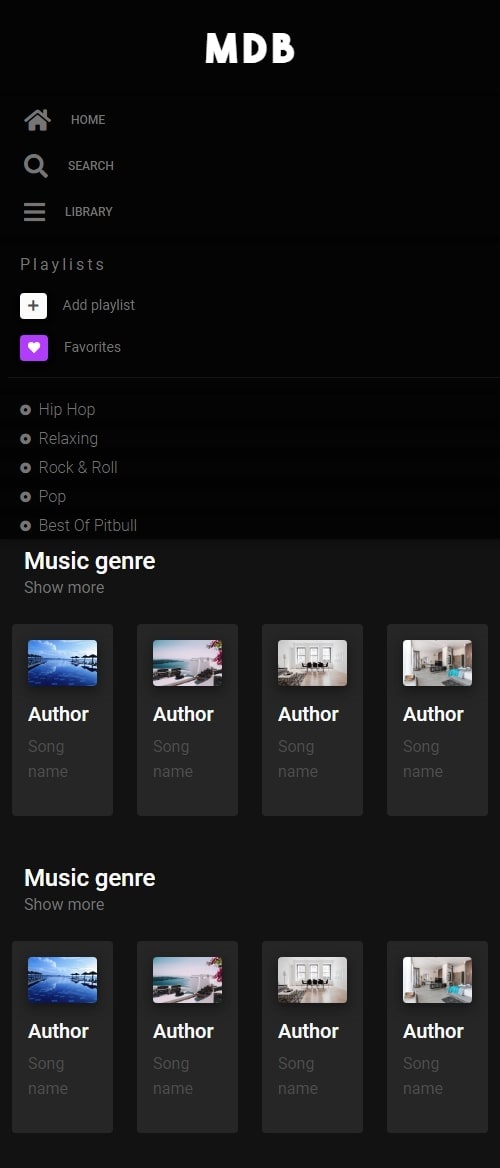The image size is (500, 1168).
Task: Open the white dining room thumbnail in second row
Action: point(312,980)
